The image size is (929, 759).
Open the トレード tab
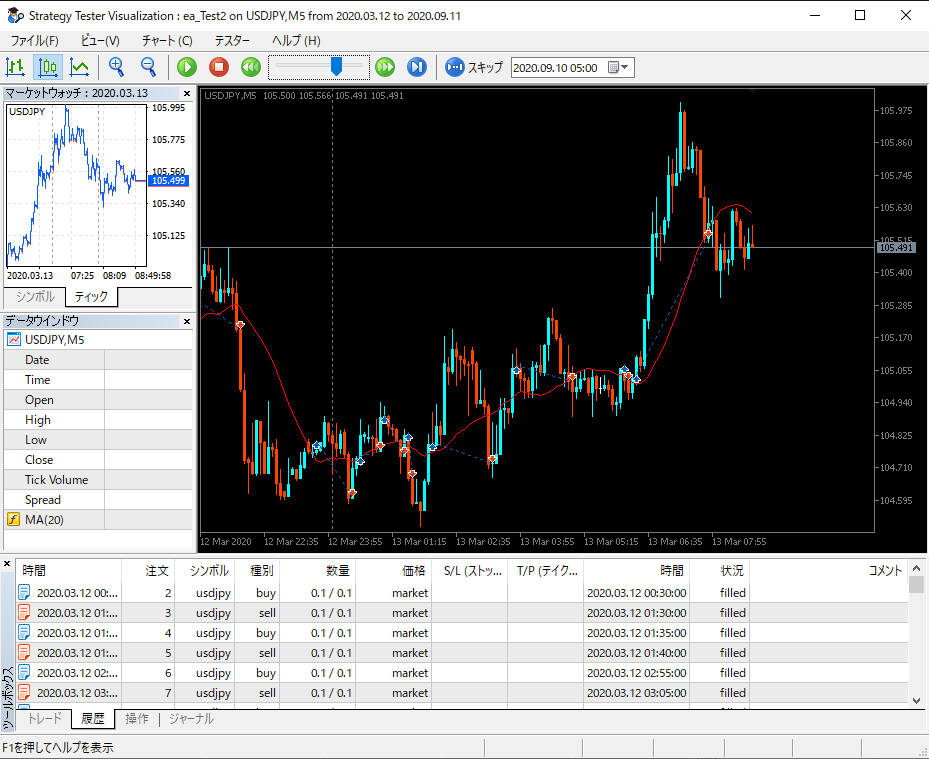pyautogui.click(x=44, y=718)
